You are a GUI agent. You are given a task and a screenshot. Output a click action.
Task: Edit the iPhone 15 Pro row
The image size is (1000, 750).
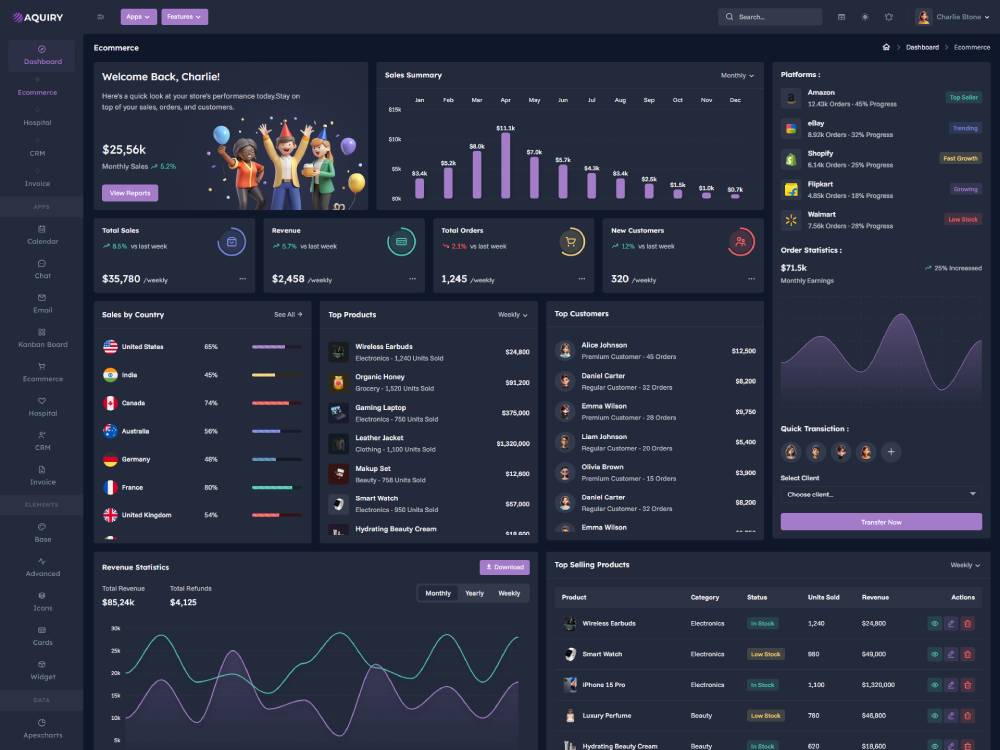click(952, 685)
